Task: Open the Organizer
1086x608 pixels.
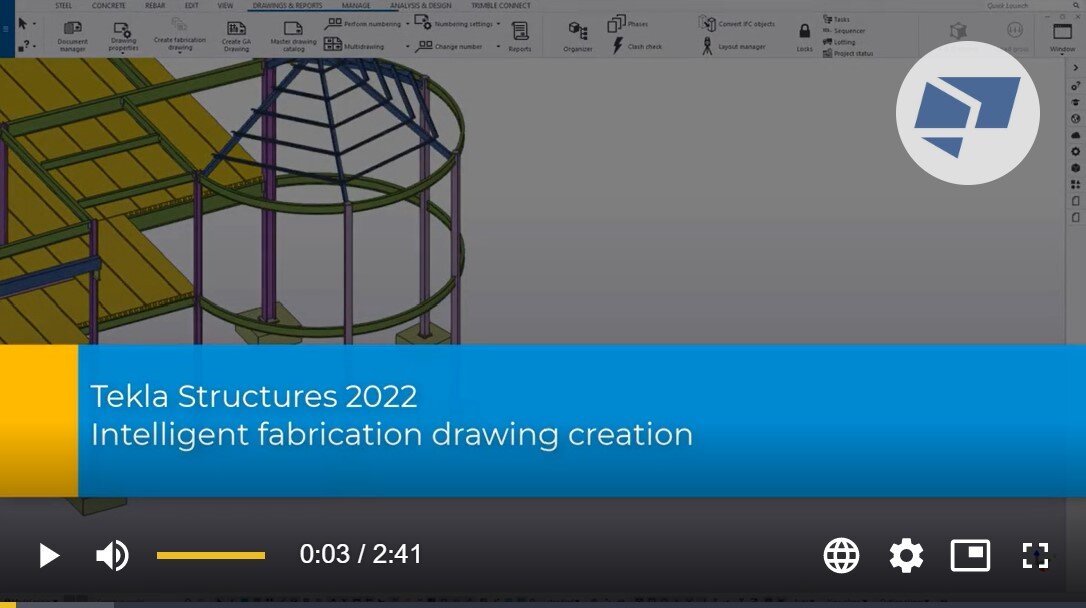Action: pos(578,36)
